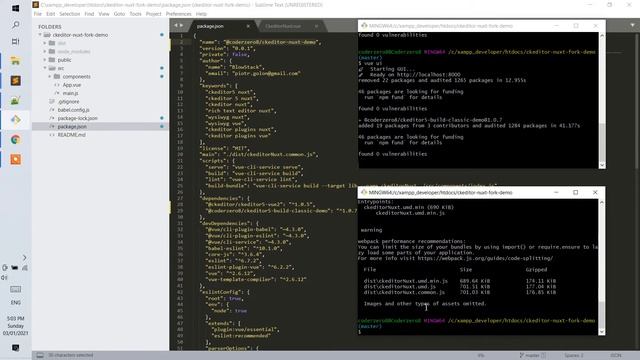
Task: Expand the node_modules folder
Action: coord(45,51)
